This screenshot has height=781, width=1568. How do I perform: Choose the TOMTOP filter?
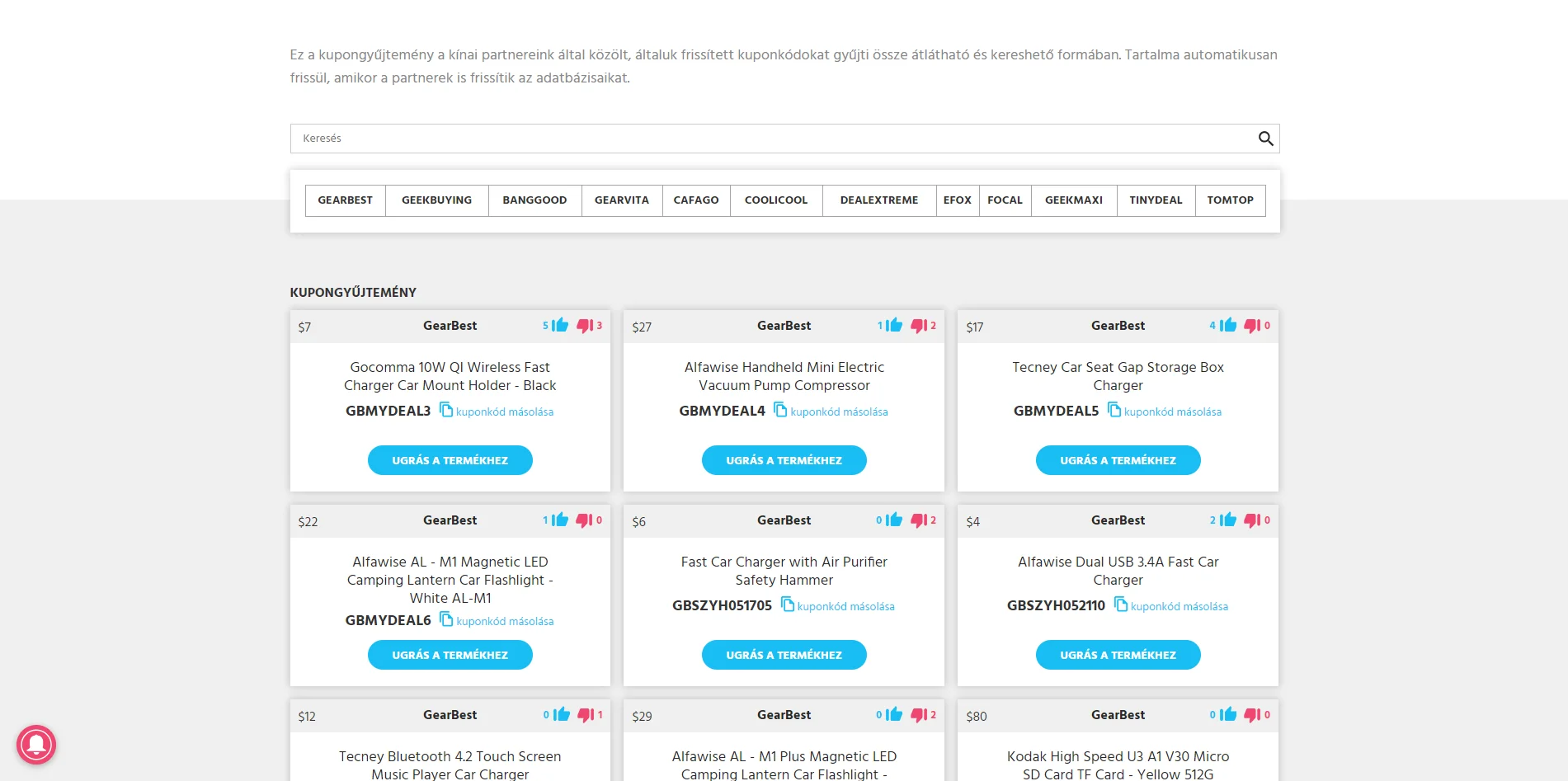1231,200
